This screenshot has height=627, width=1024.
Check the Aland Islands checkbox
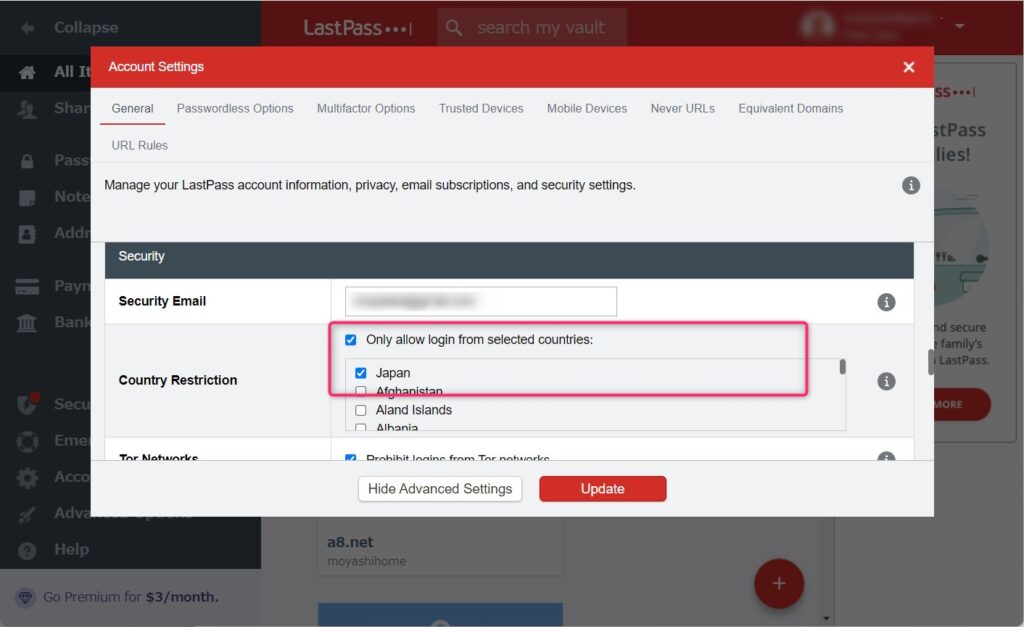(x=361, y=410)
